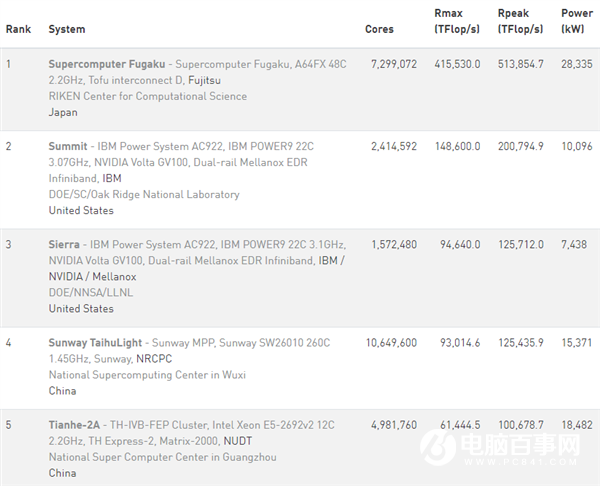Click National Supercomputing Center in Wuxi
Screen dimensions: 600x486
click(x=146, y=375)
